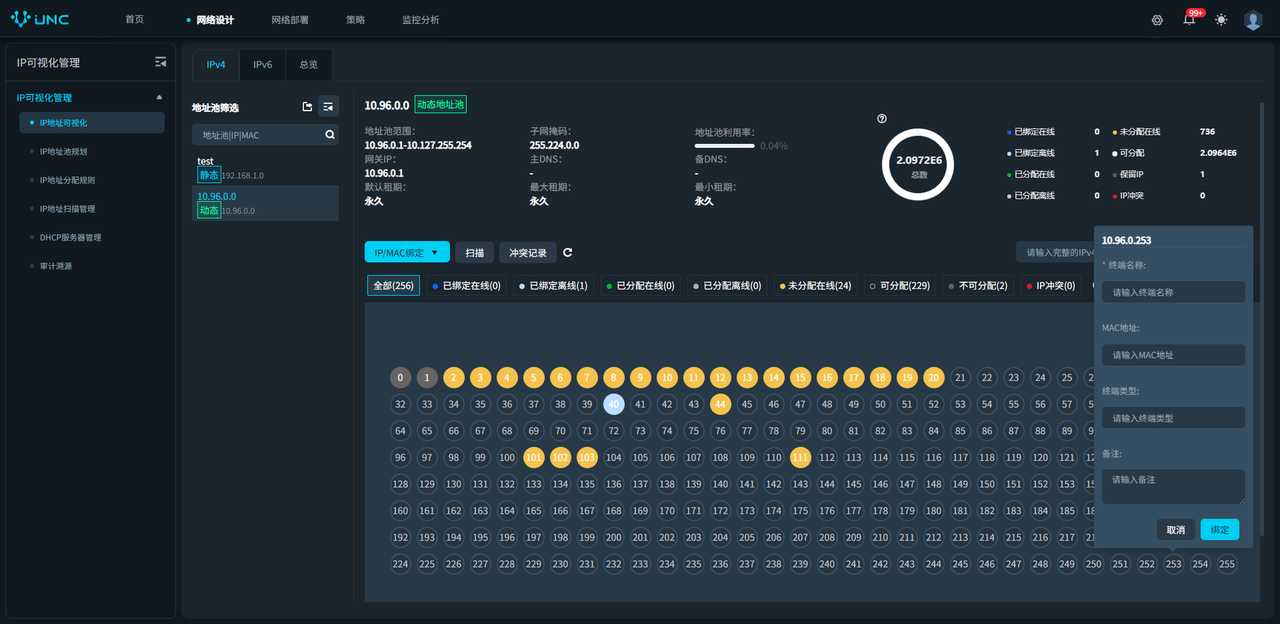
Task: Open the user avatar menu
Action: (1253, 20)
